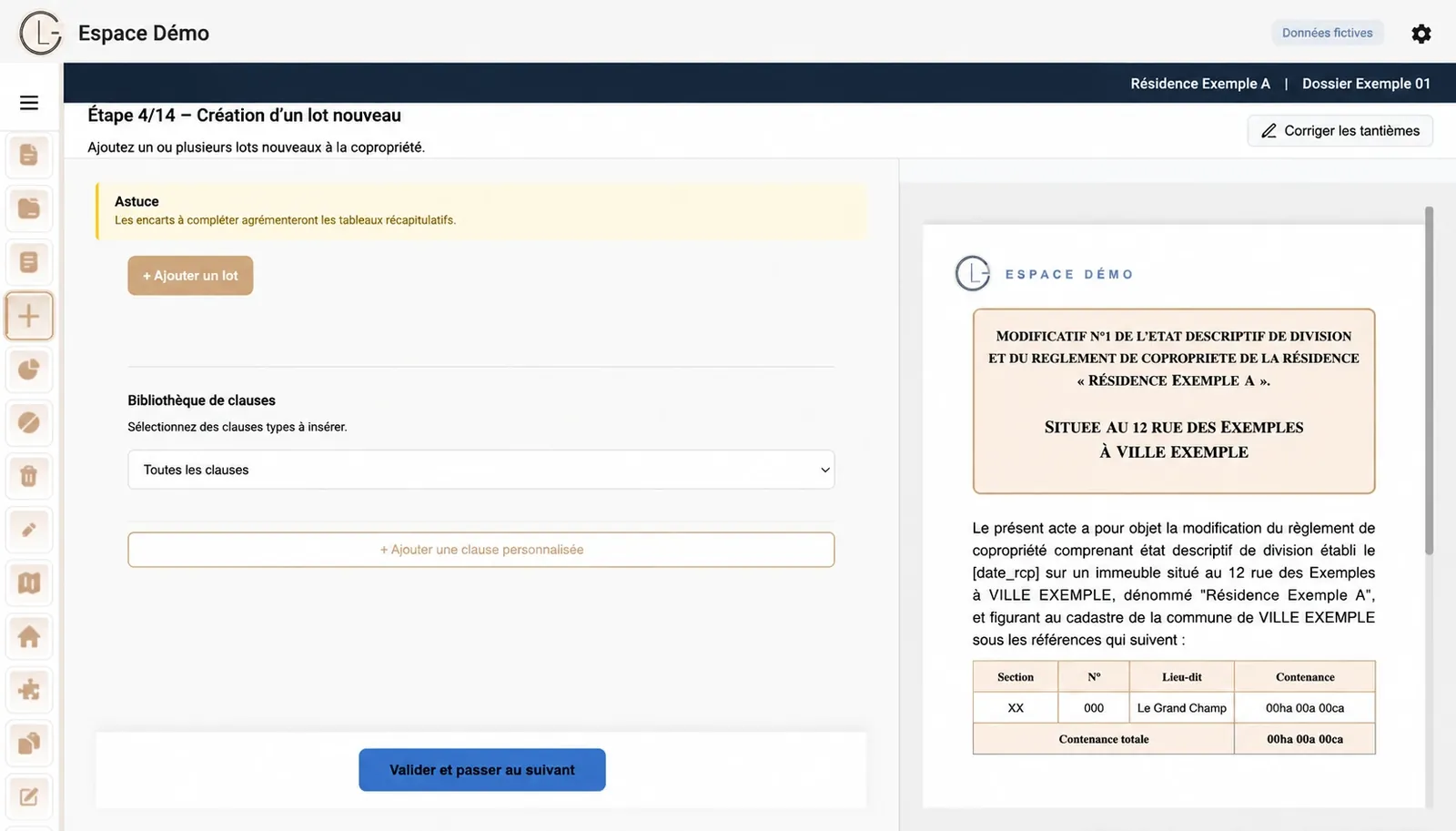
Task: Click the Étape 4/14 step heading
Action: pyautogui.click(x=244, y=116)
